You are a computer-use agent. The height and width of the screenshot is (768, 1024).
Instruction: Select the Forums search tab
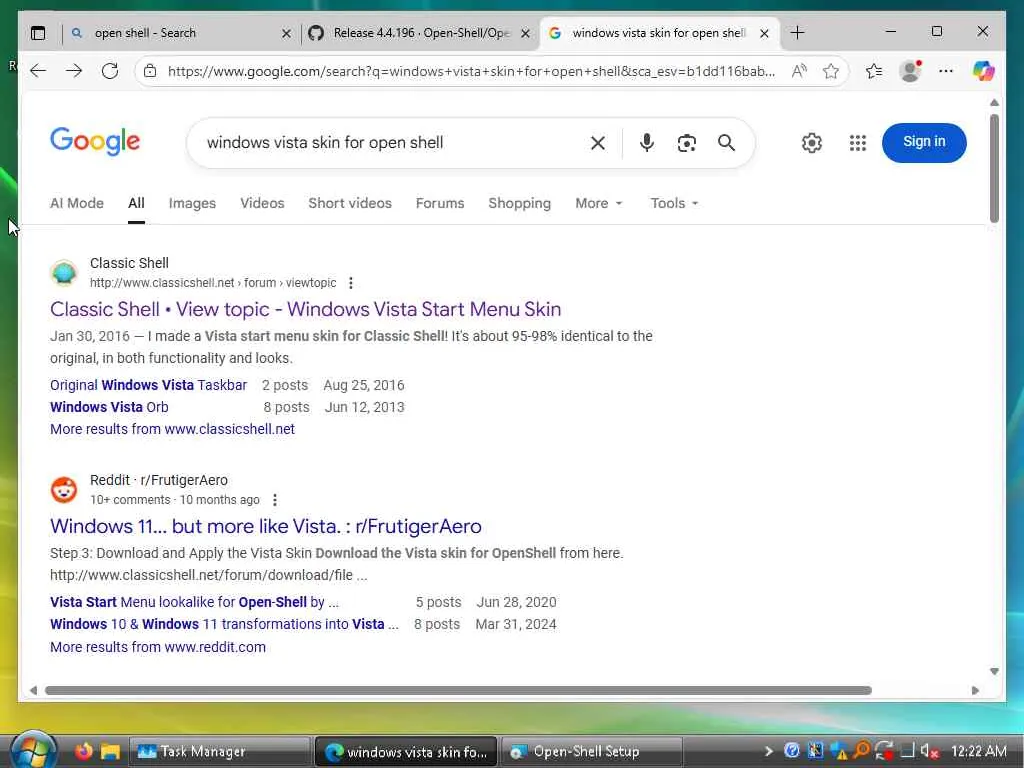click(440, 203)
